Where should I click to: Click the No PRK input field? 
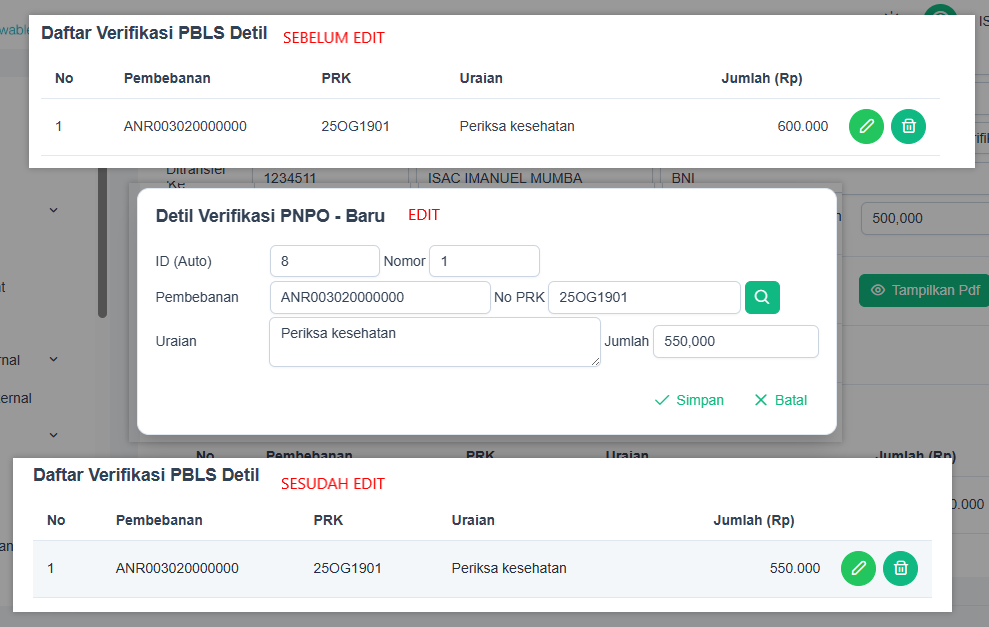point(644,297)
